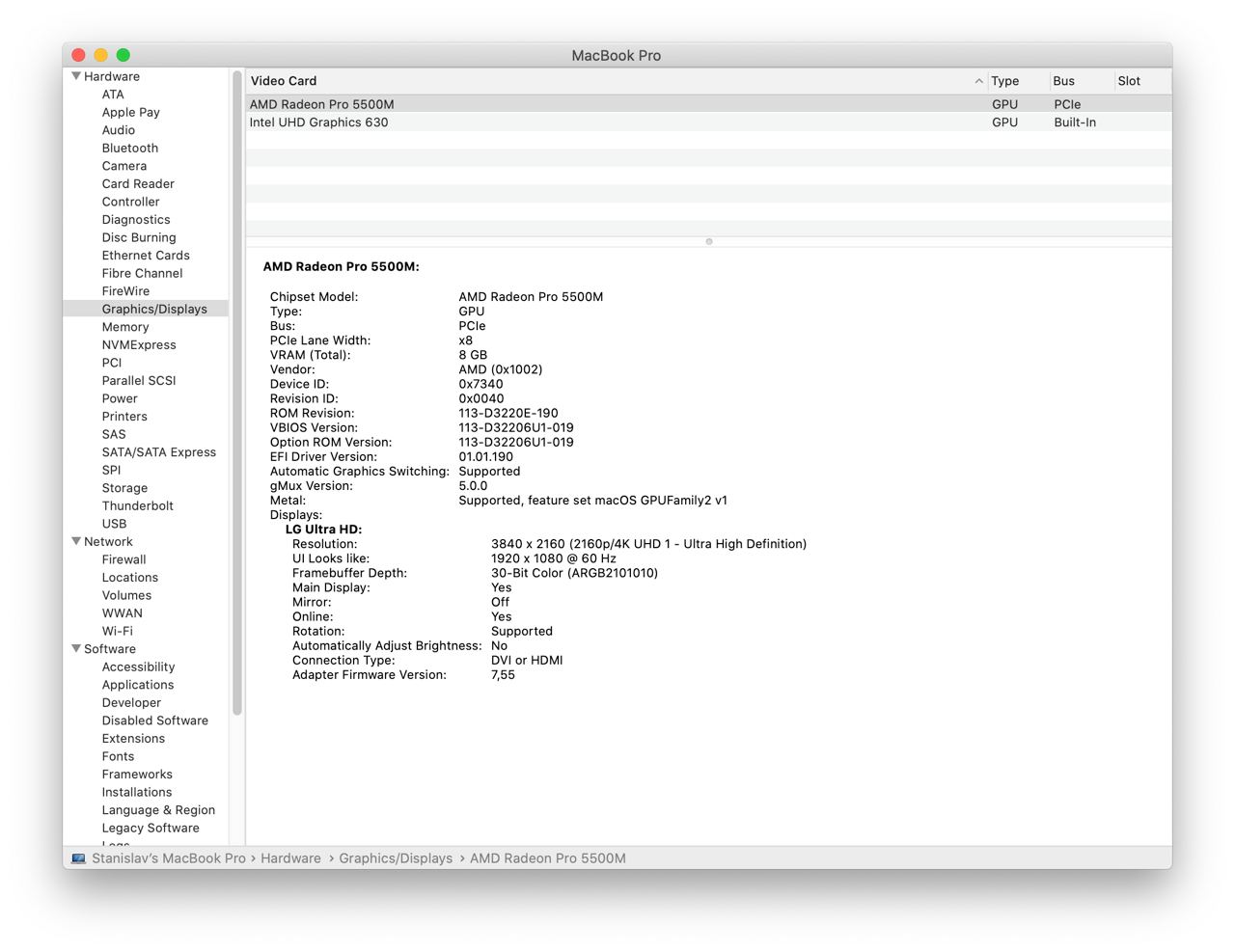Select USB in the sidebar
Screen dimensions: 1235x952
point(114,523)
